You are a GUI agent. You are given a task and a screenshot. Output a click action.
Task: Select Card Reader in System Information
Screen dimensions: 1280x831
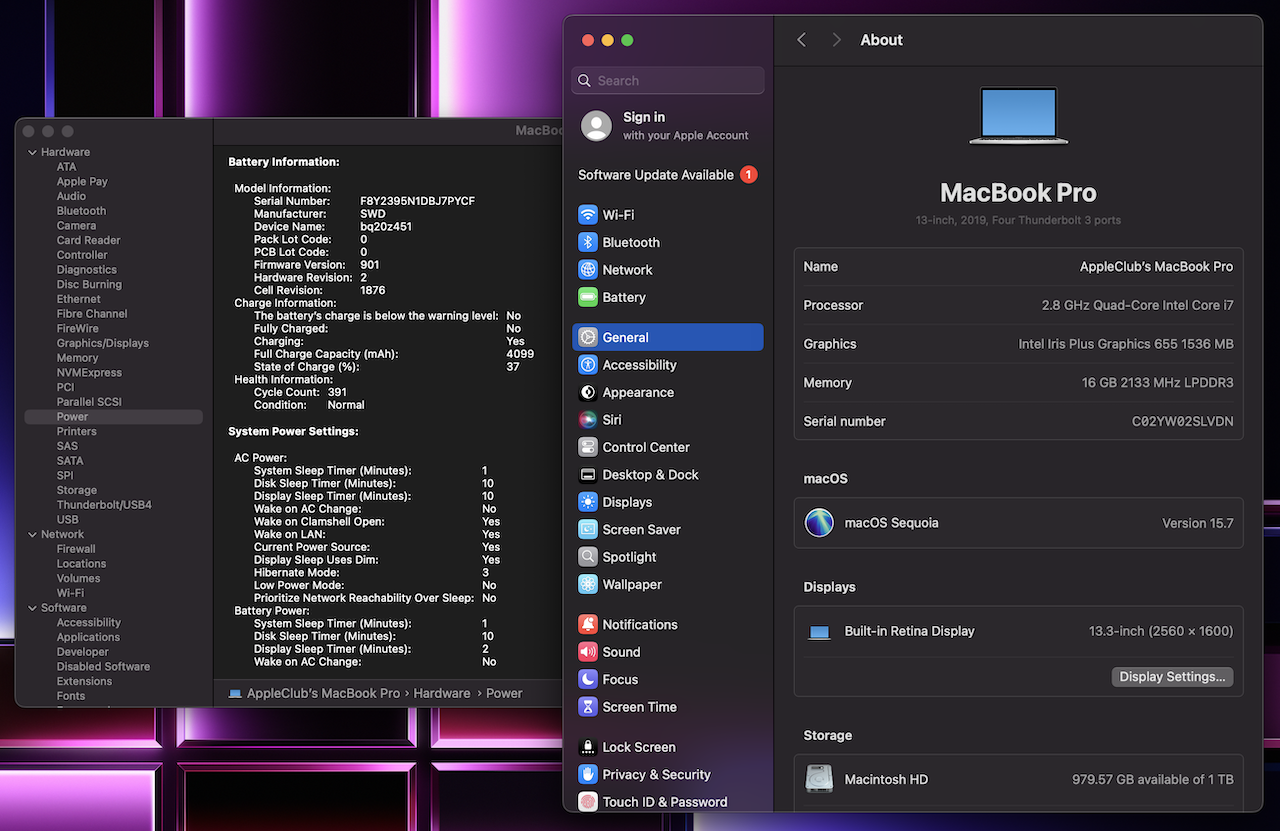point(88,240)
